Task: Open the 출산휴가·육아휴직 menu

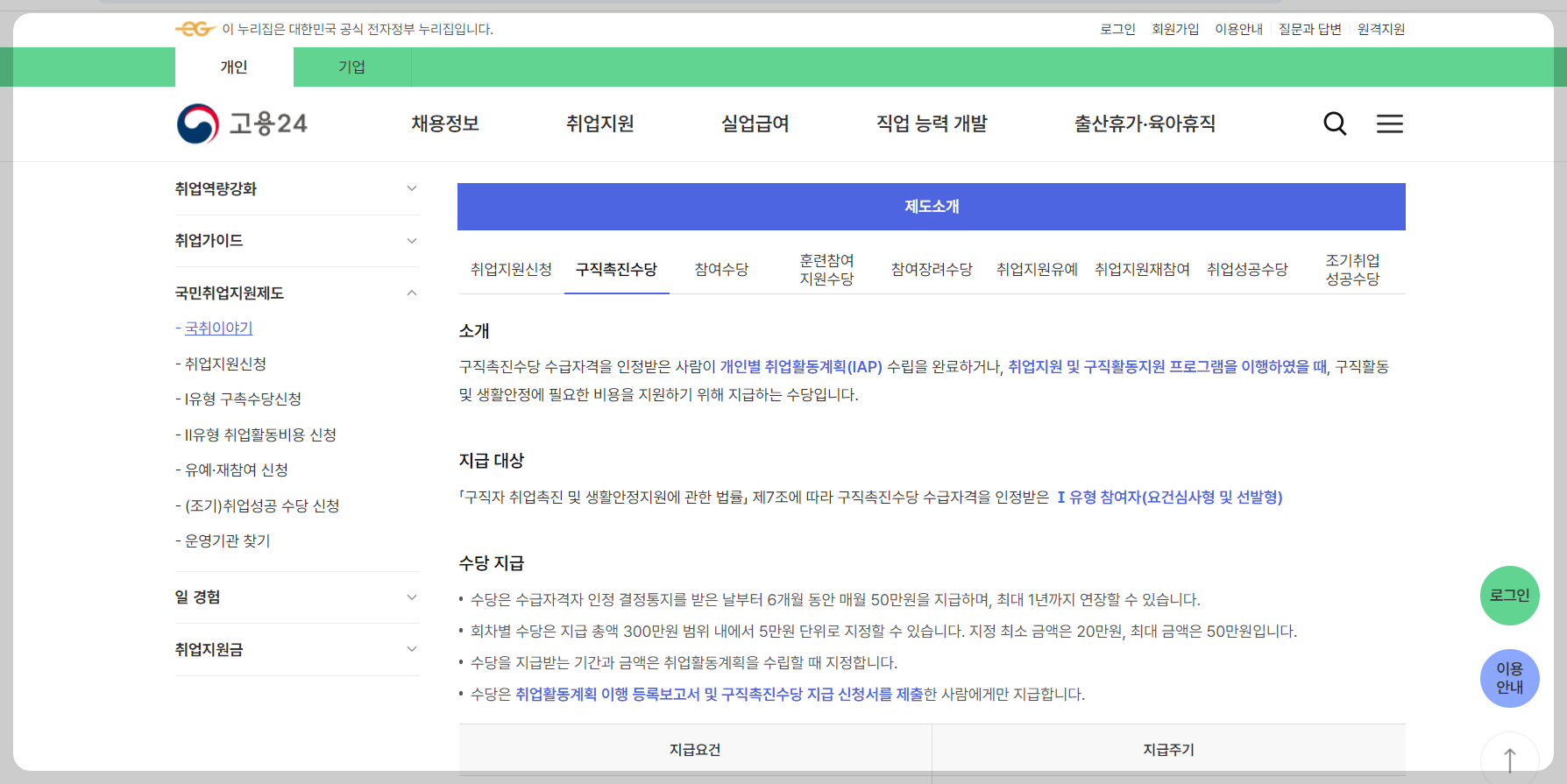Action: pyautogui.click(x=1145, y=124)
